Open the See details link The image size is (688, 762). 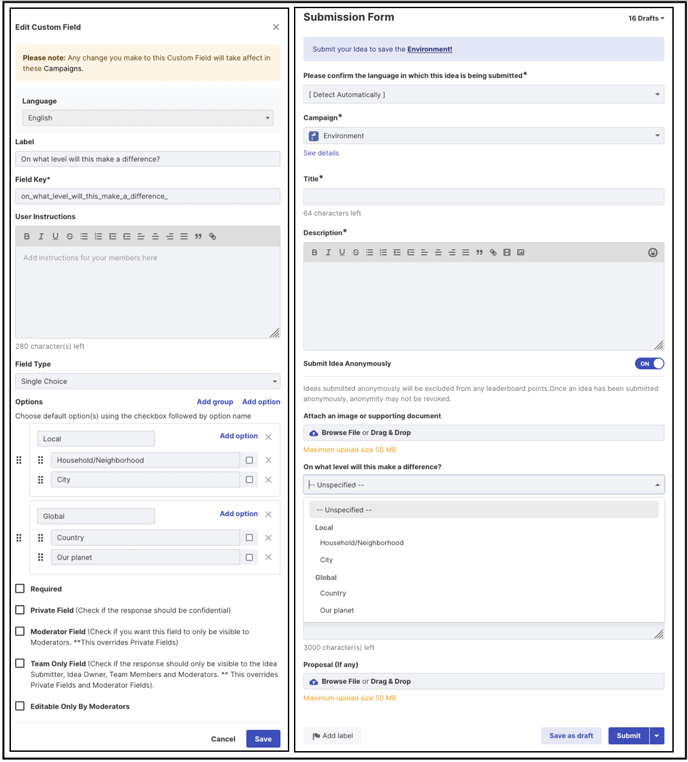click(321, 153)
